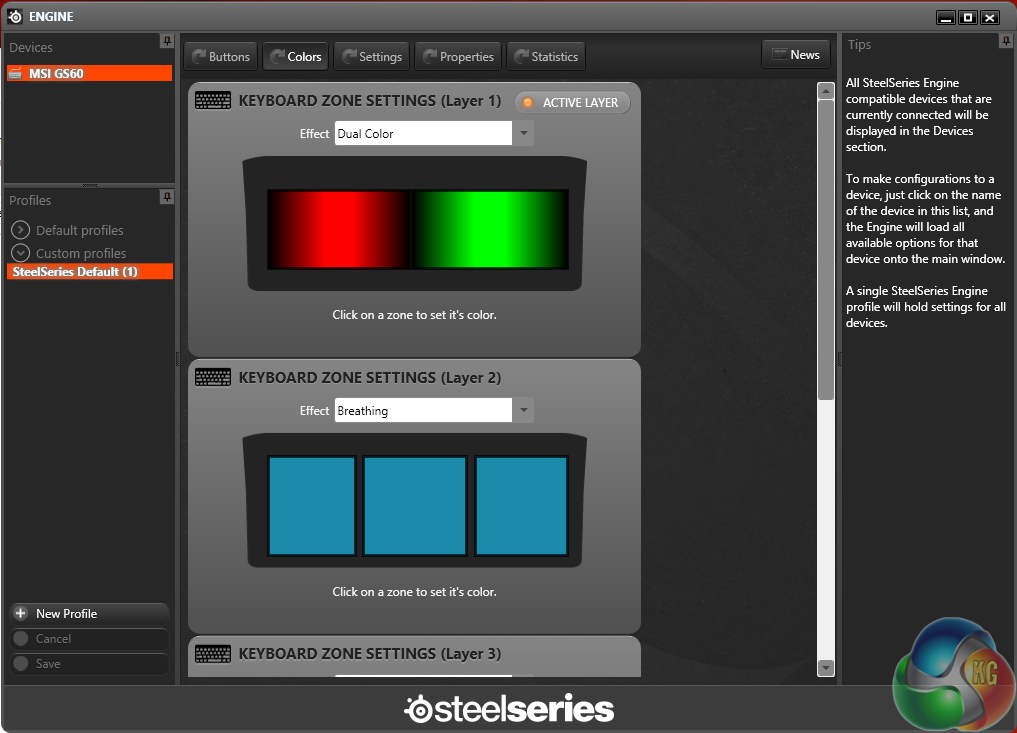Switch to the Buttons tab
Viewport: 1017px width, 733px height.
221,56
